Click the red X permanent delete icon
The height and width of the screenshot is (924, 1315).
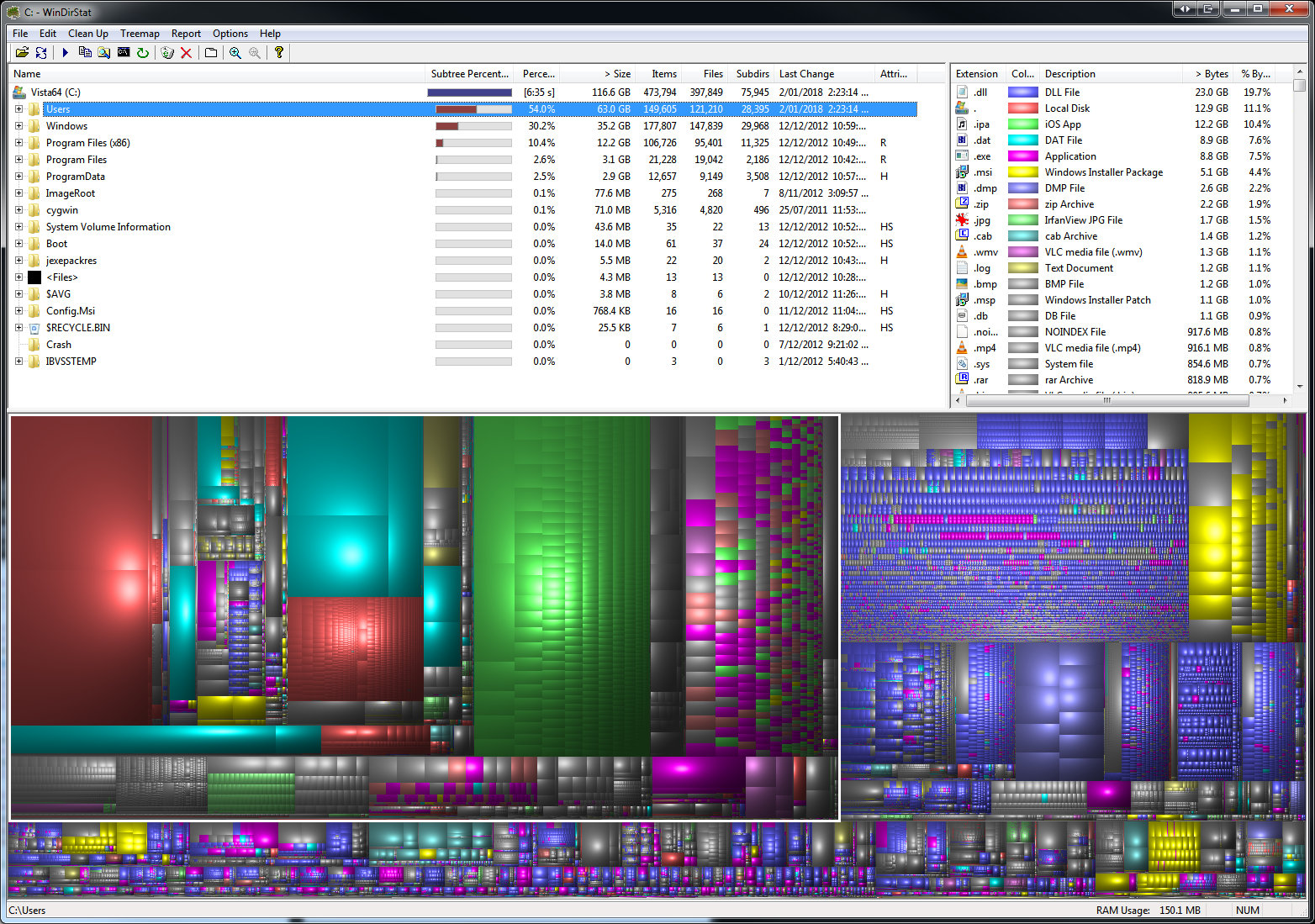[187, 53]
